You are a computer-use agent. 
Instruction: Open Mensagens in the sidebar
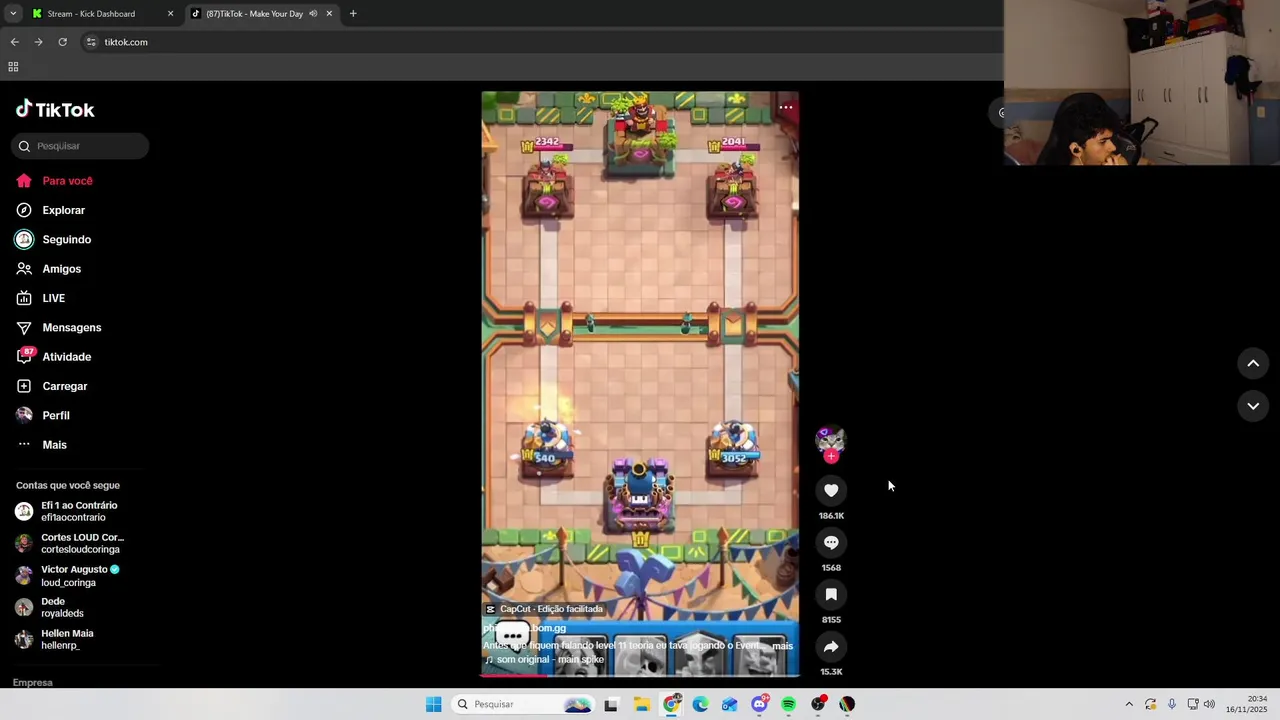(x=58, y=327)
